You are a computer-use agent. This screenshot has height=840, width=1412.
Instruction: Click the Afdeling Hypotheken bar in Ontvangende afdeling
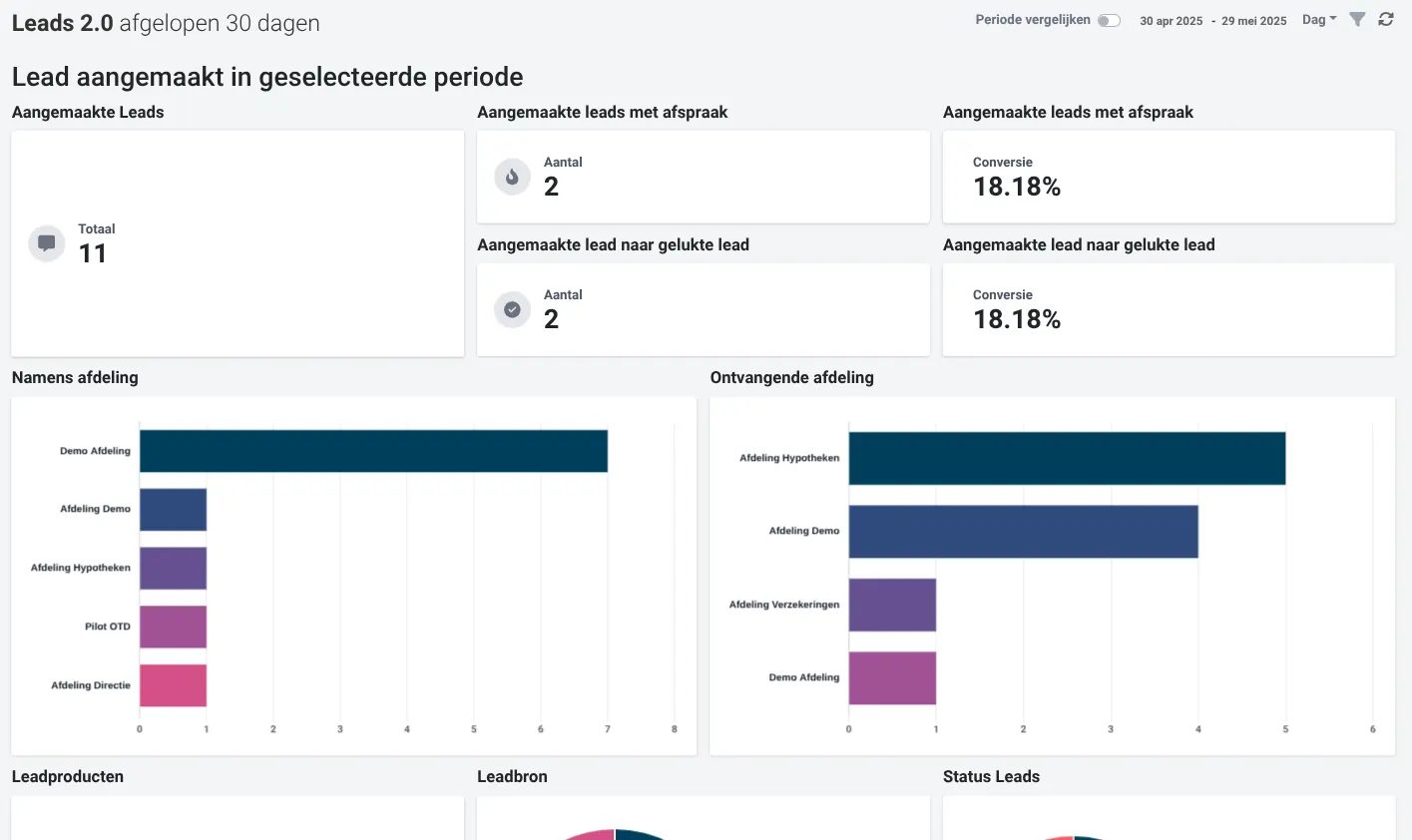click(1066, 458)
